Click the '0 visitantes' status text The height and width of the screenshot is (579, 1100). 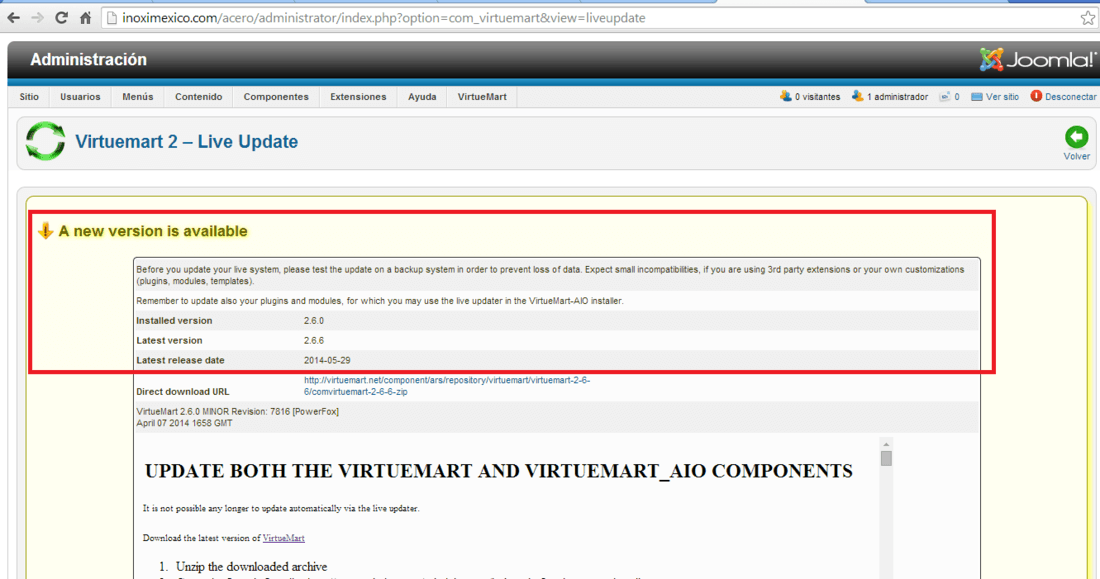click(817, 97)
